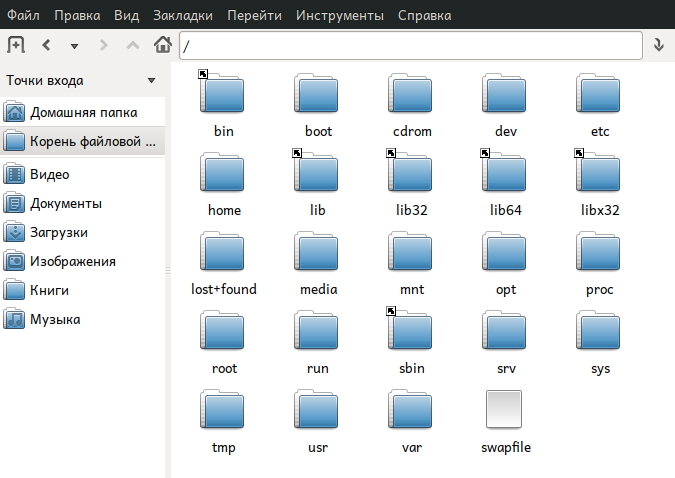Image resolution: width=675 pixels, height=478 pixels.
Task: Select the sys folder icon
Action: 598,330
